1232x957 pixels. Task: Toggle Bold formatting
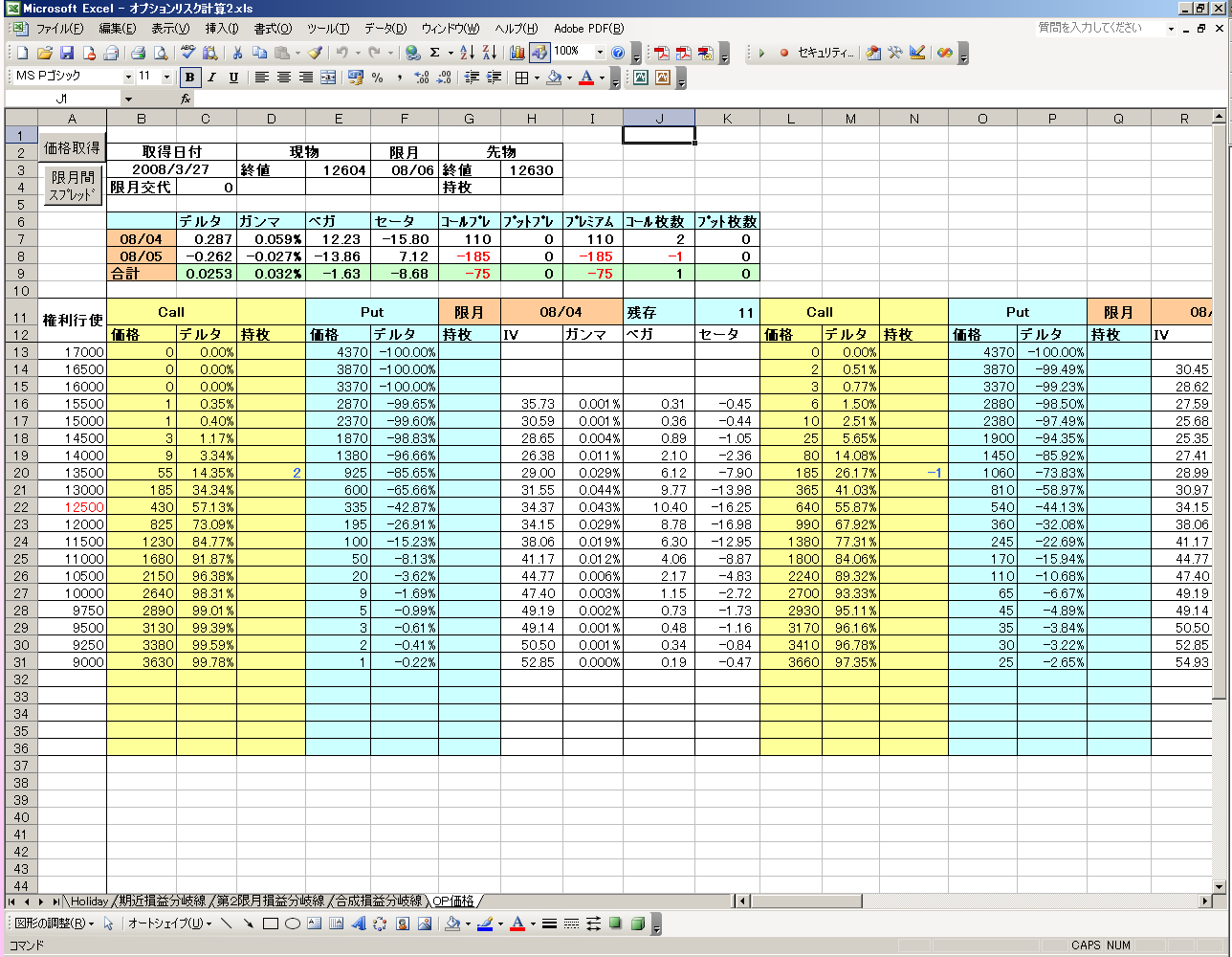[x=189, y=78]
